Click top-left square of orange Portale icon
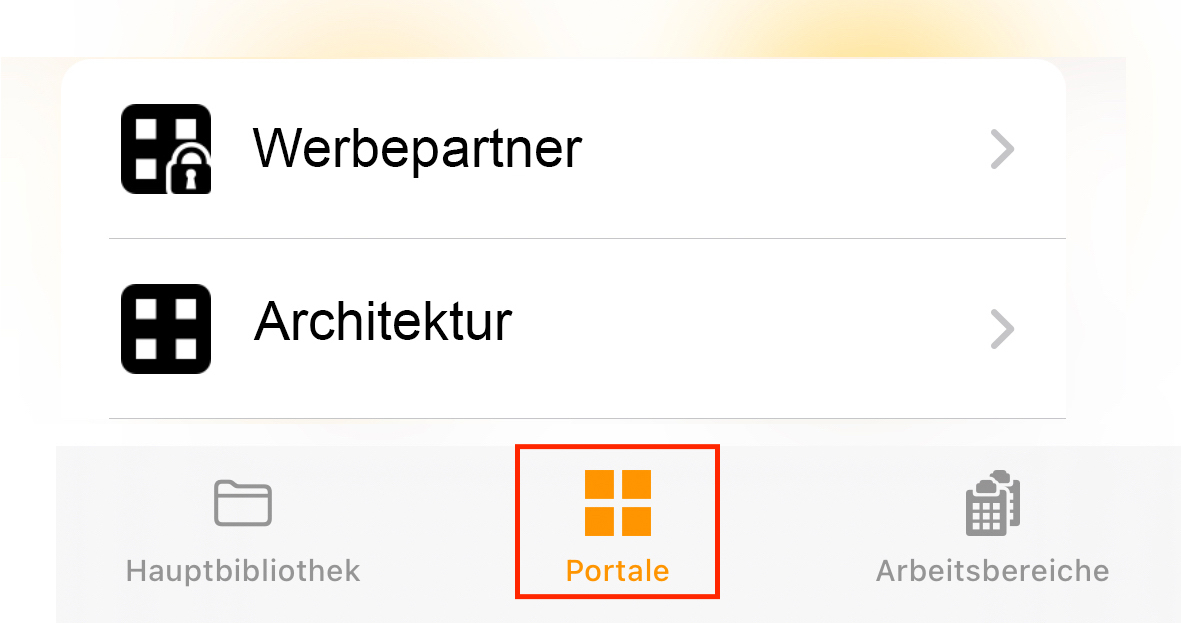 (x=600, y=485)
